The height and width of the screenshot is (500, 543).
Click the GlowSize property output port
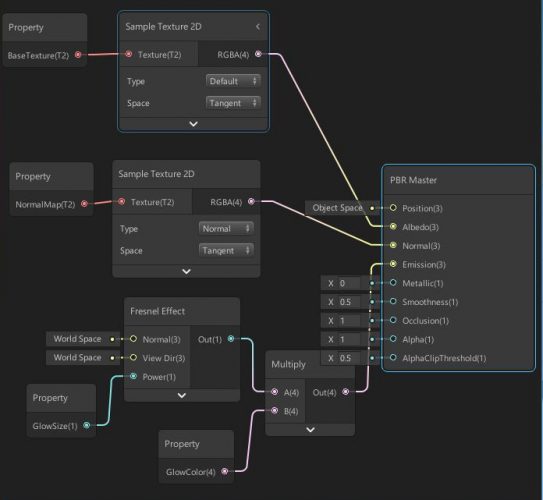(87, 425)
